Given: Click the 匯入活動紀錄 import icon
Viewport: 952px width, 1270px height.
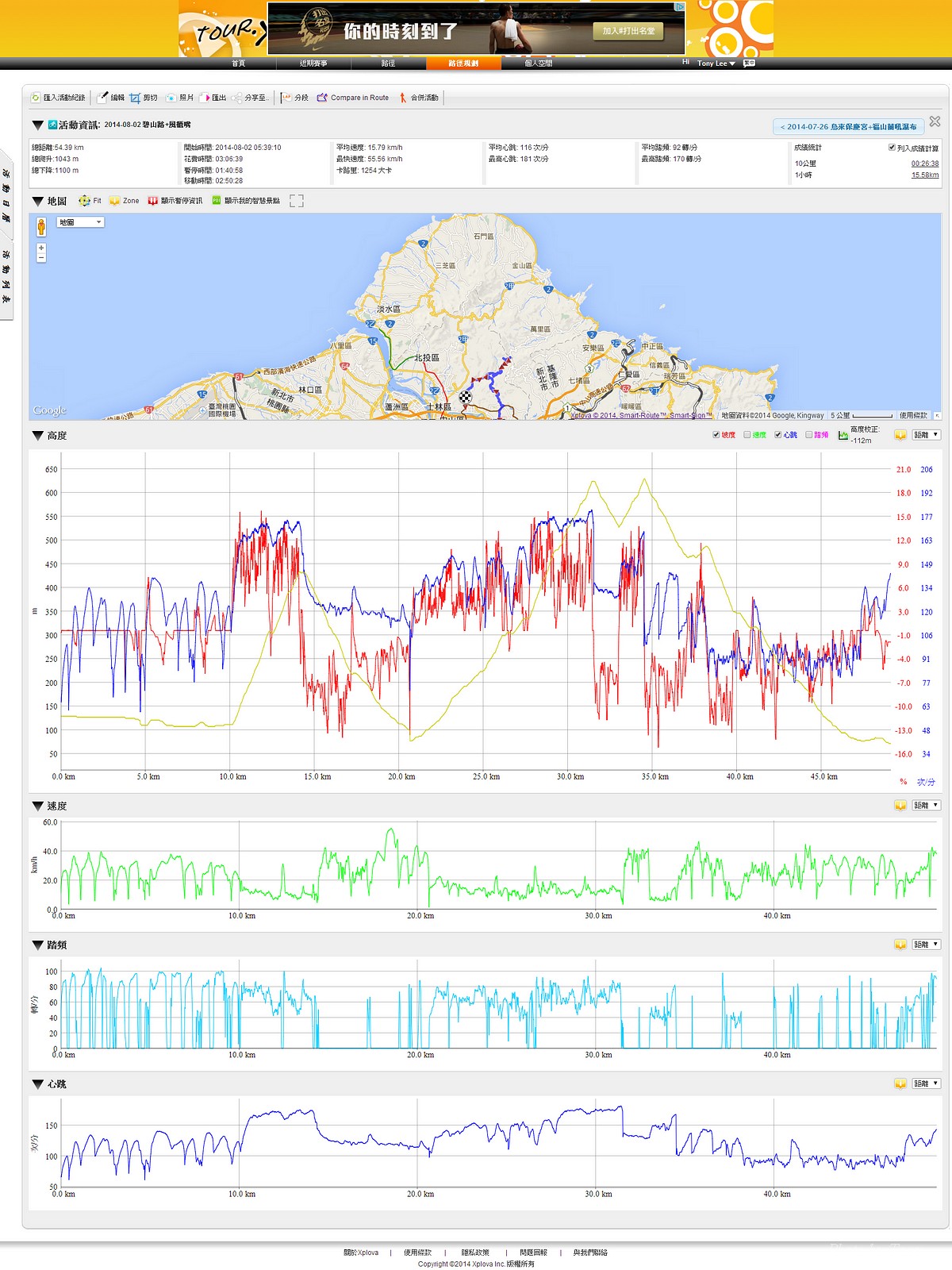Looking at the screenshot, I should (x=35, y=98).
